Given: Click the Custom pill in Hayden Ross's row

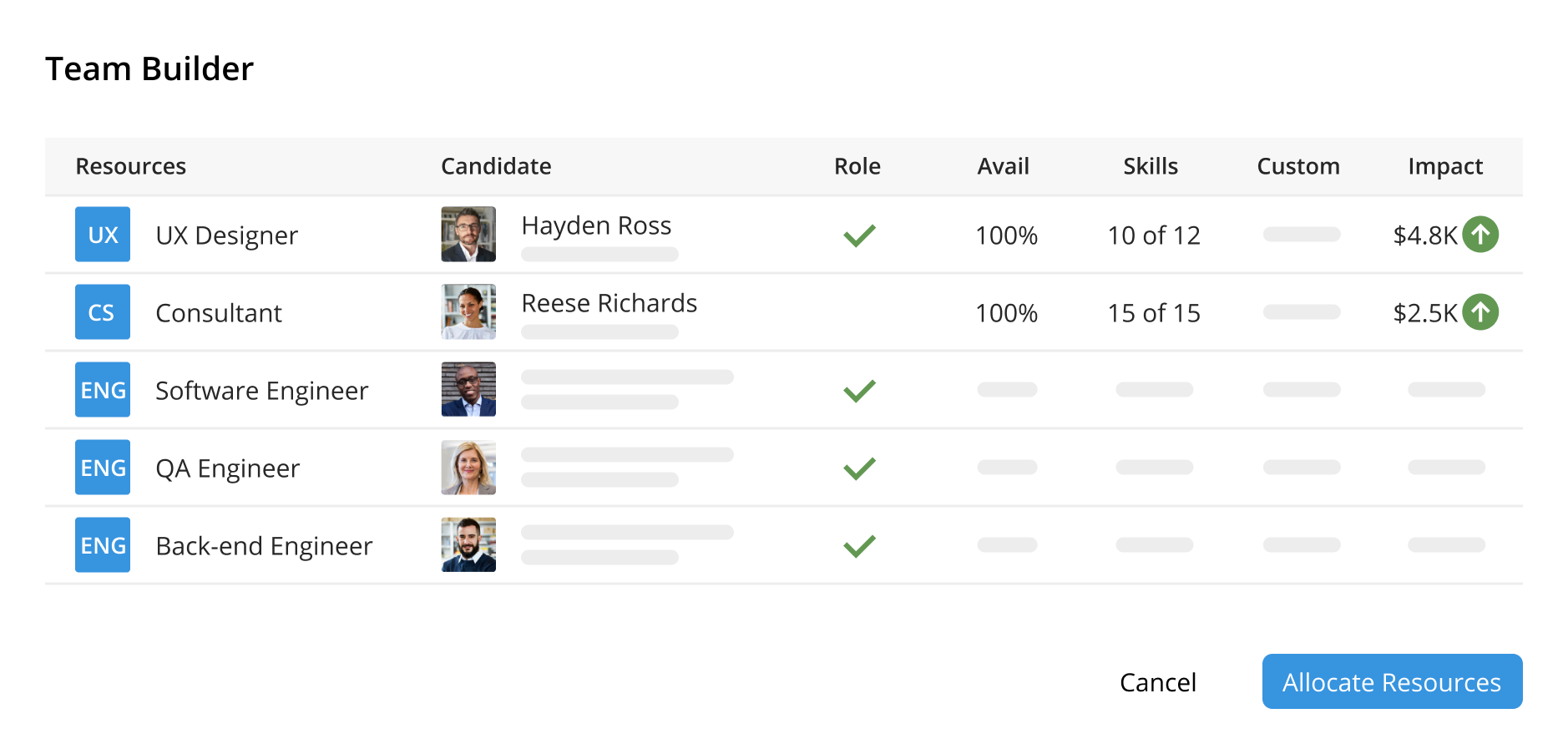Looking at the screenshot, I should pos(1301,235).
